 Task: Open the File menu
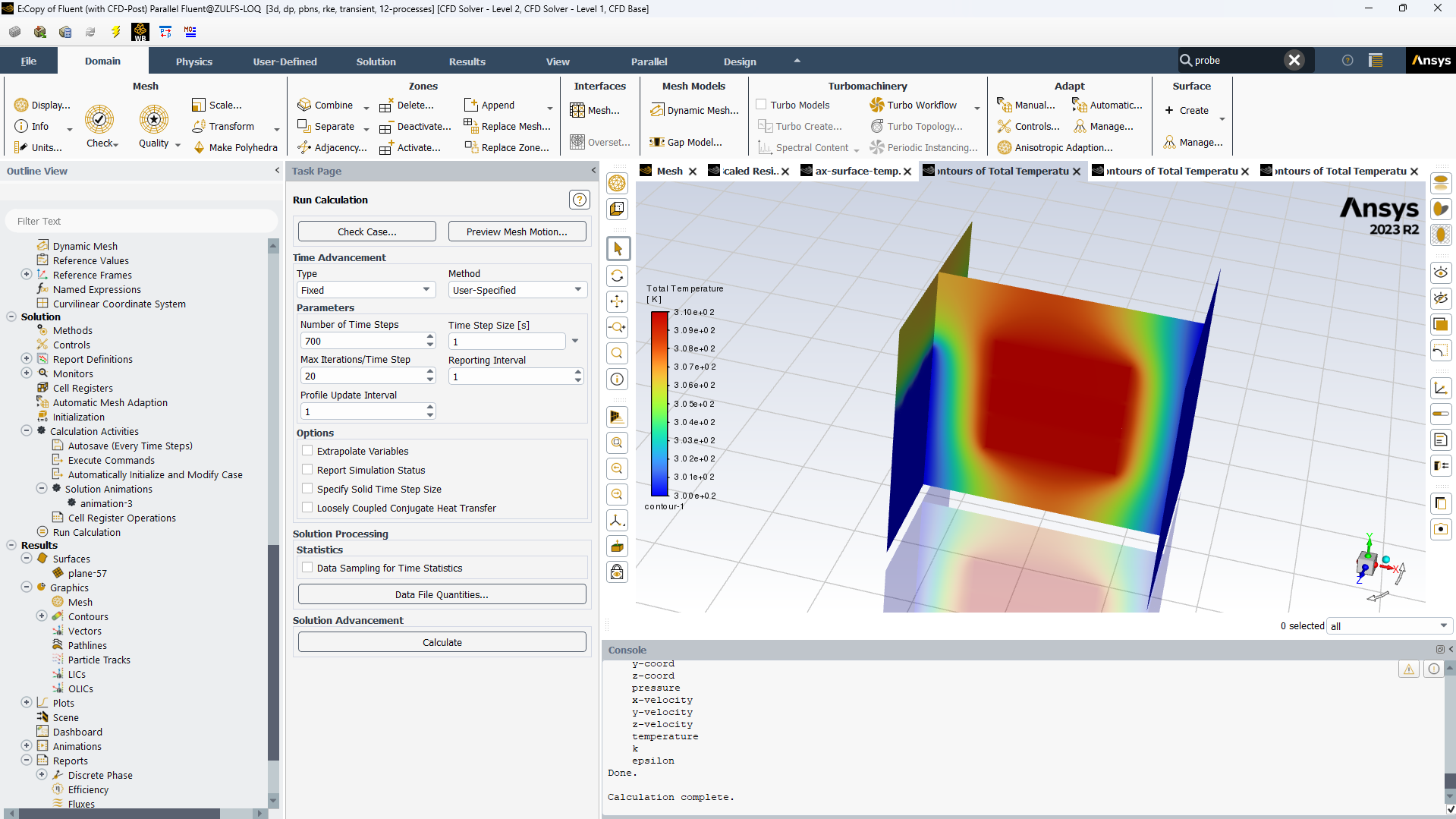tap(29, 61)
